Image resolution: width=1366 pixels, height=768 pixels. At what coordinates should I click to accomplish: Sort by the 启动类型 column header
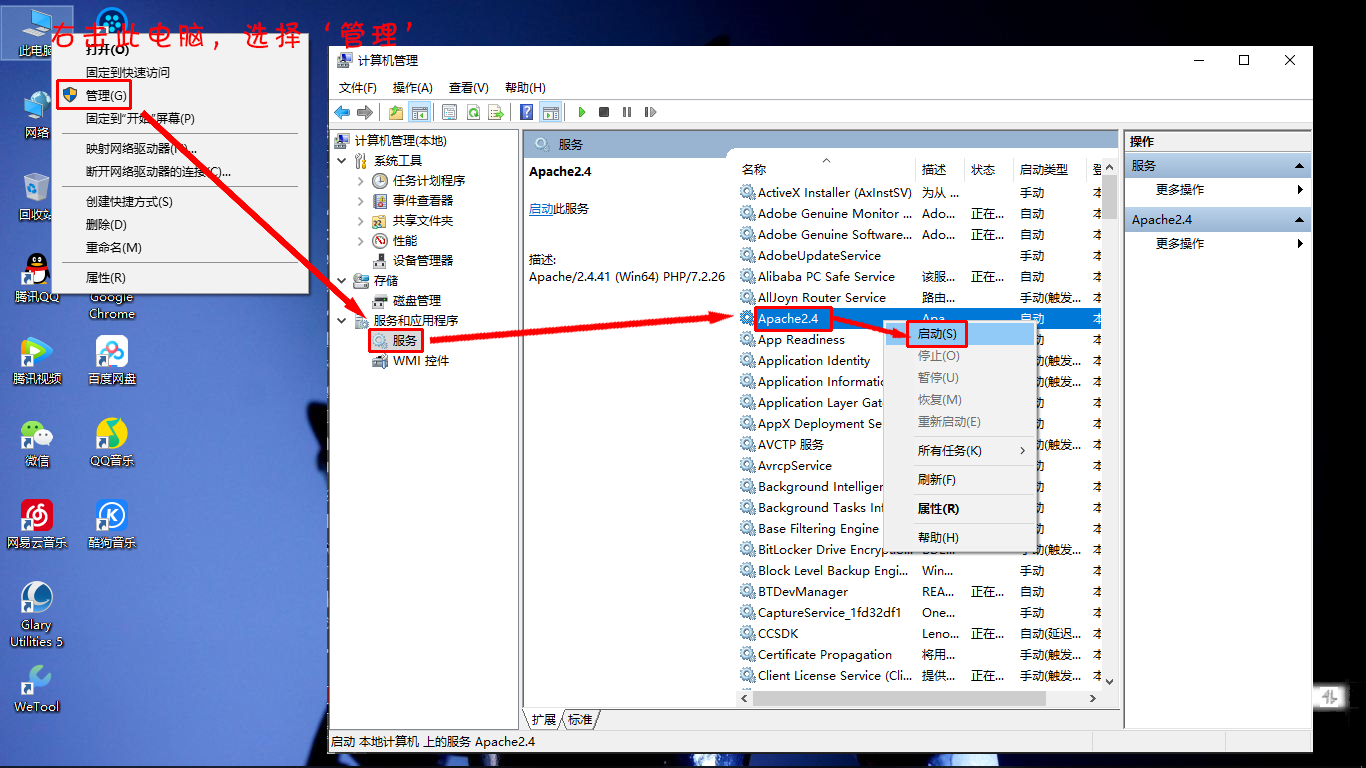click(x=1050, y=170)
